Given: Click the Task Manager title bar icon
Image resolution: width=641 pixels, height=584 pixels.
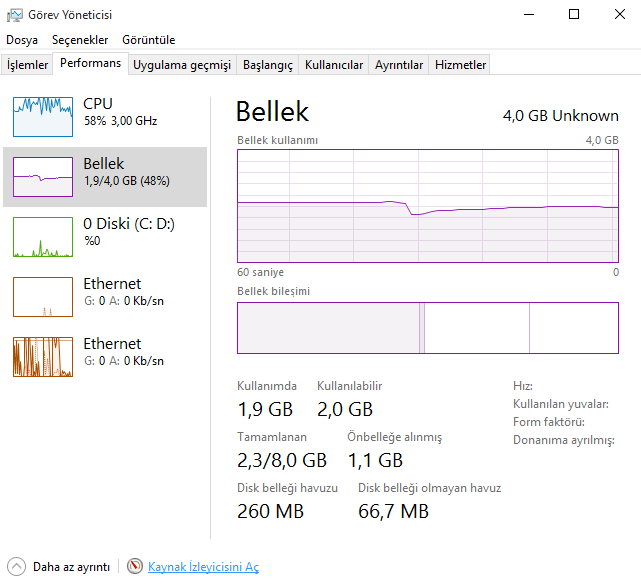Looking at the screenshot, I should pos(15,15).
